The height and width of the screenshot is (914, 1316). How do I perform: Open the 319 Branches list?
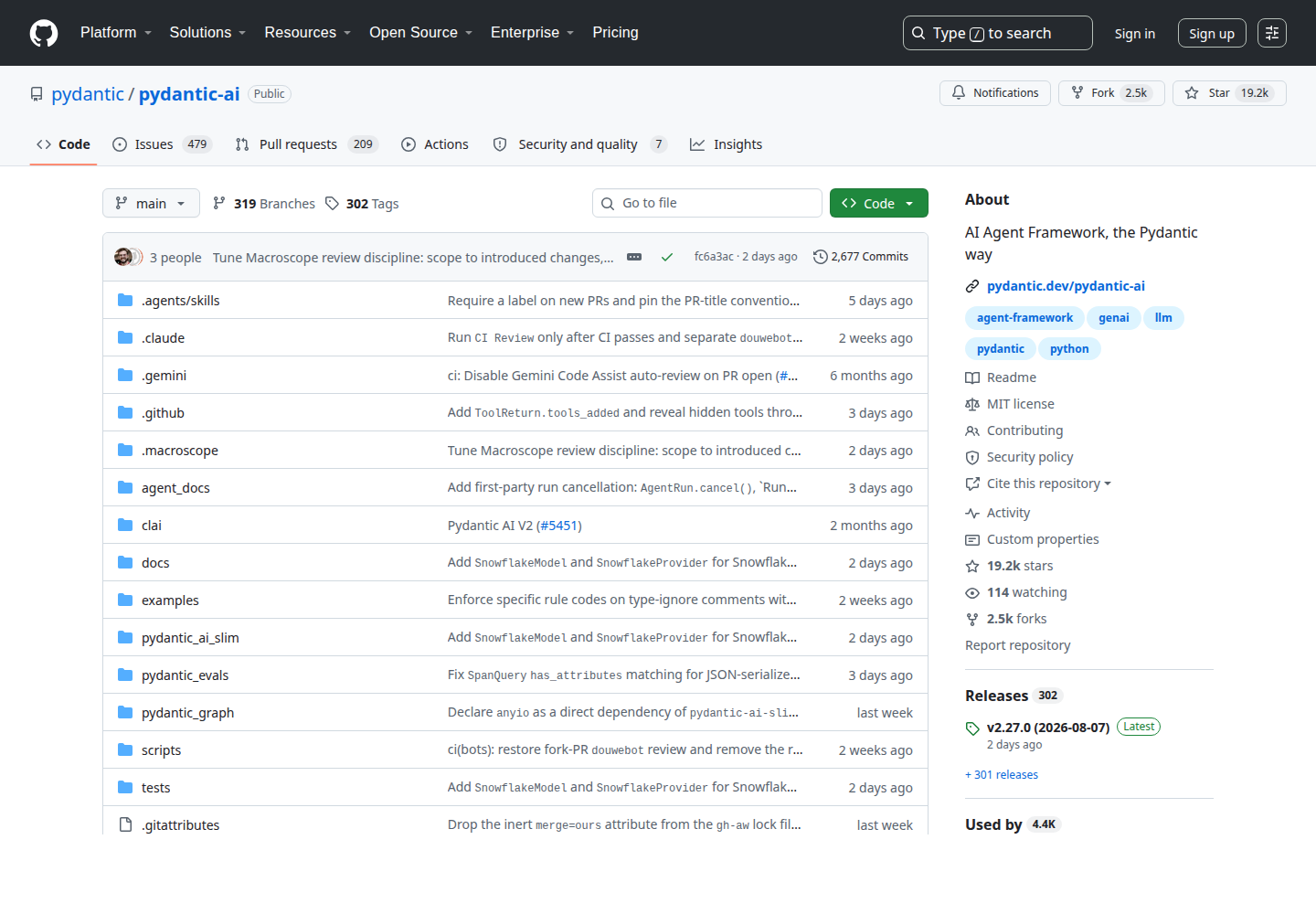[264, 204]
